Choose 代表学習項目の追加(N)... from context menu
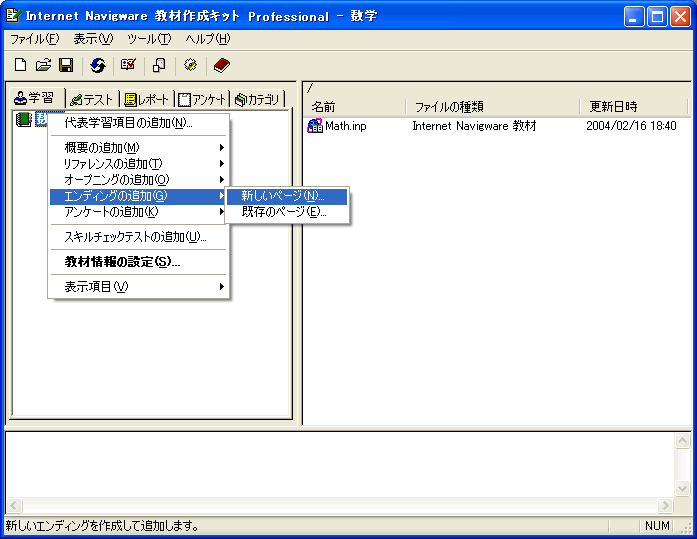This screenshot has width=697, height=539. pos(139,123)
